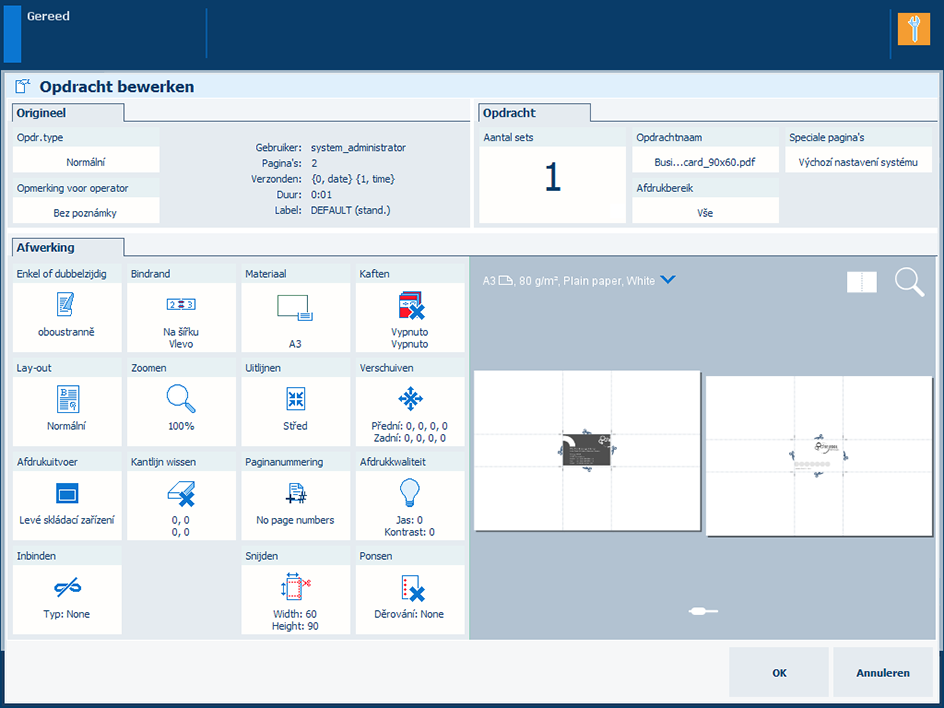Open the Zoomen 100% setting
The image size is (944, 708).
pos(181,410)
